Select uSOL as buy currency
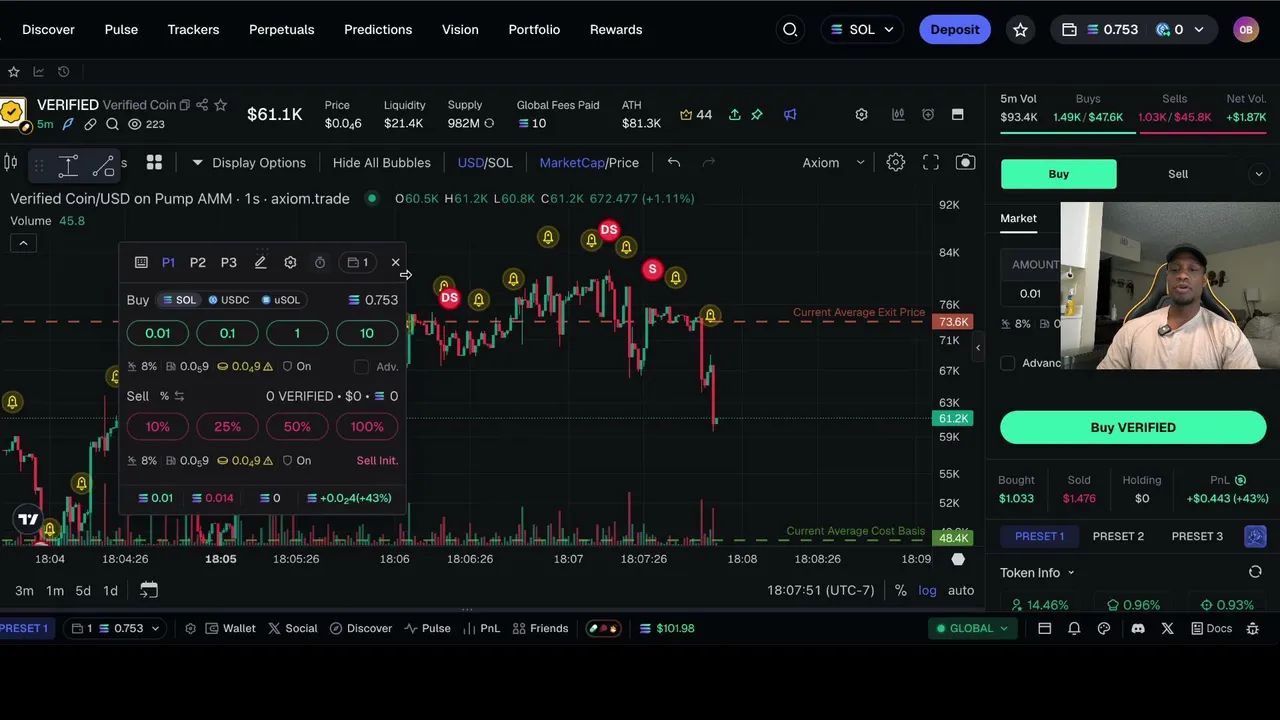This screenshot has width=1280, height=720. point(281,300)
